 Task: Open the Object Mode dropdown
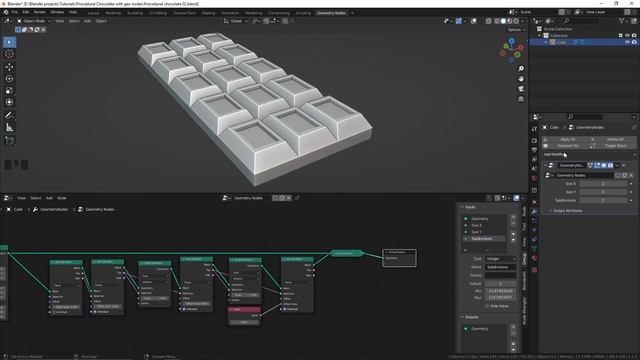(34, 21)
